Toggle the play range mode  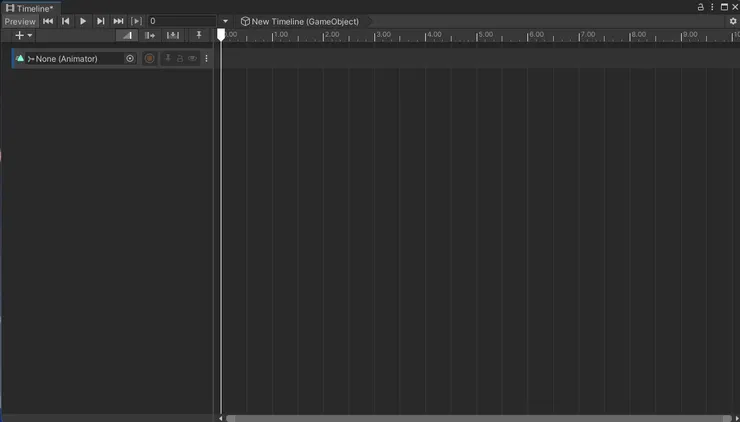click(x=136, y=21)
